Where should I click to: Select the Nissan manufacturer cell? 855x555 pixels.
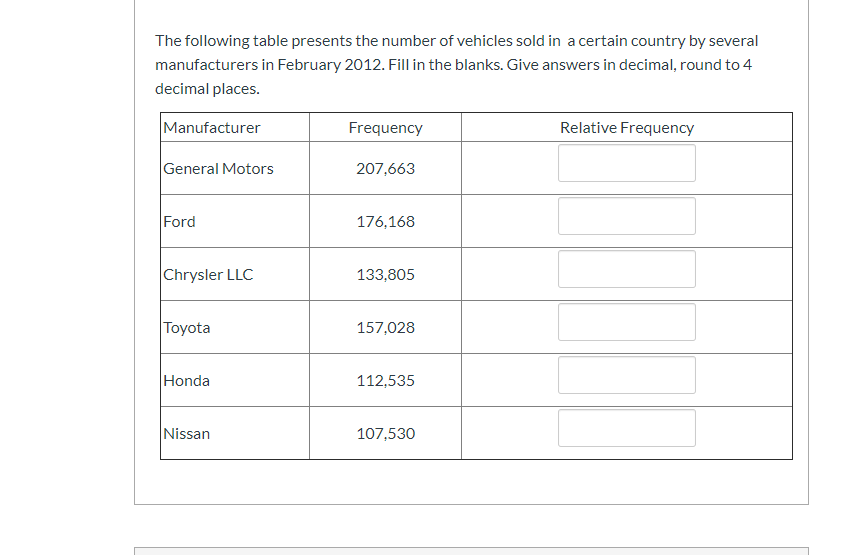pyautogui.click(x=187, y=434)
